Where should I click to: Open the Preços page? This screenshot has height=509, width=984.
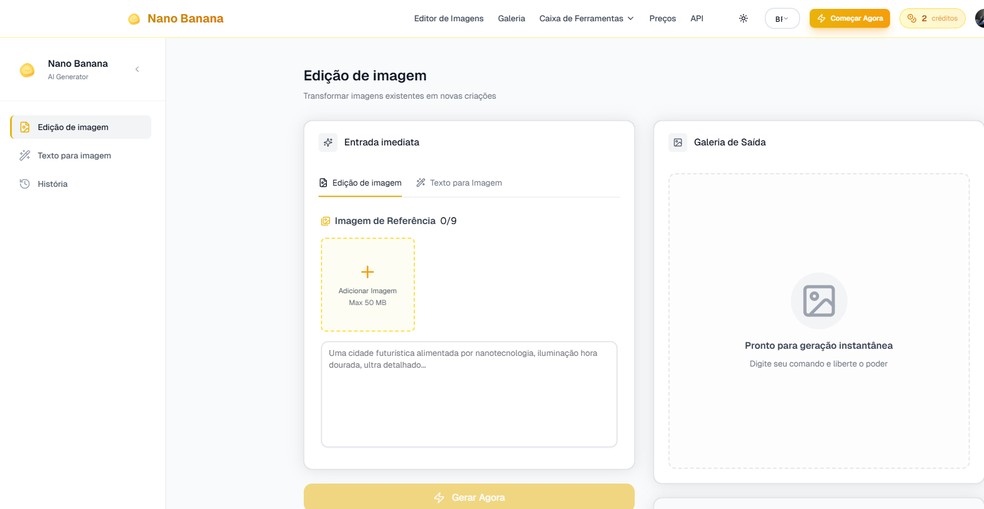click(663, 19)
